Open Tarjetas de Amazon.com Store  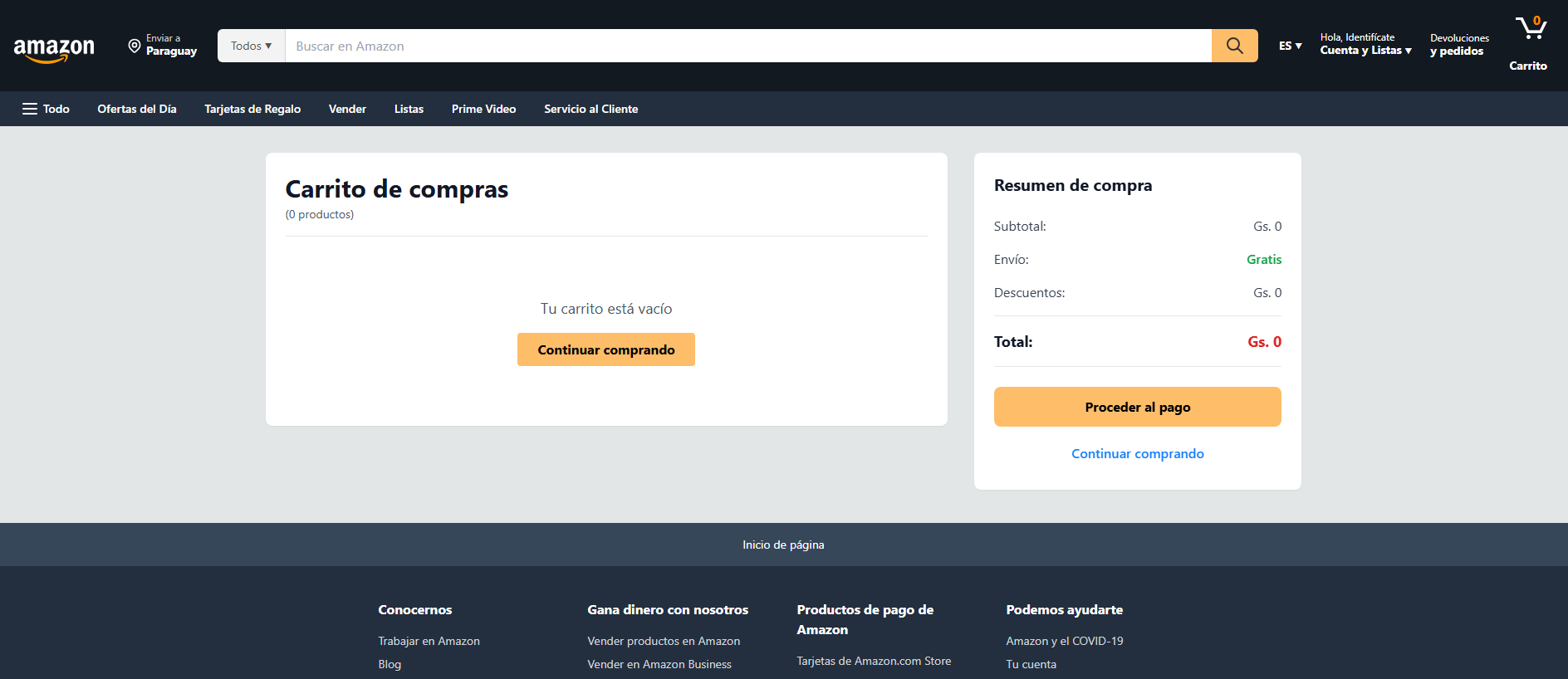pyautogui.click(x=874, y=661)
